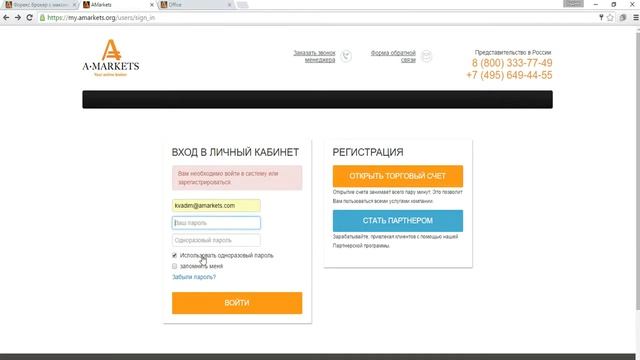Screen dimensions: 640x360
Task: Click the extension icon beside the star
Action: pos(623,18)
